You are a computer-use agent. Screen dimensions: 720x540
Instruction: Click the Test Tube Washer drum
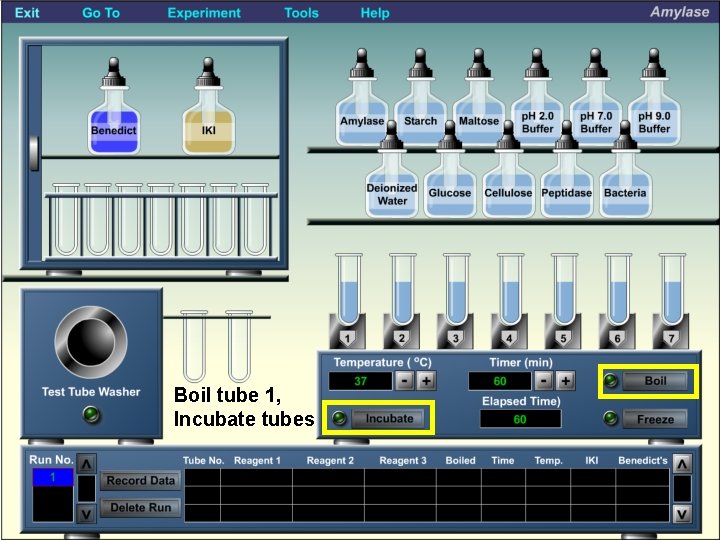(91, 342)
